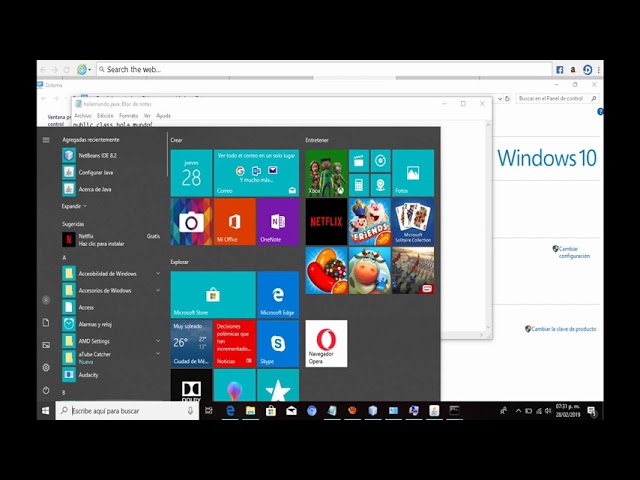Viewport: 640px width, 480px height.
Task: Expand aTube Catcher folder
Action: [x=111, y=358]
